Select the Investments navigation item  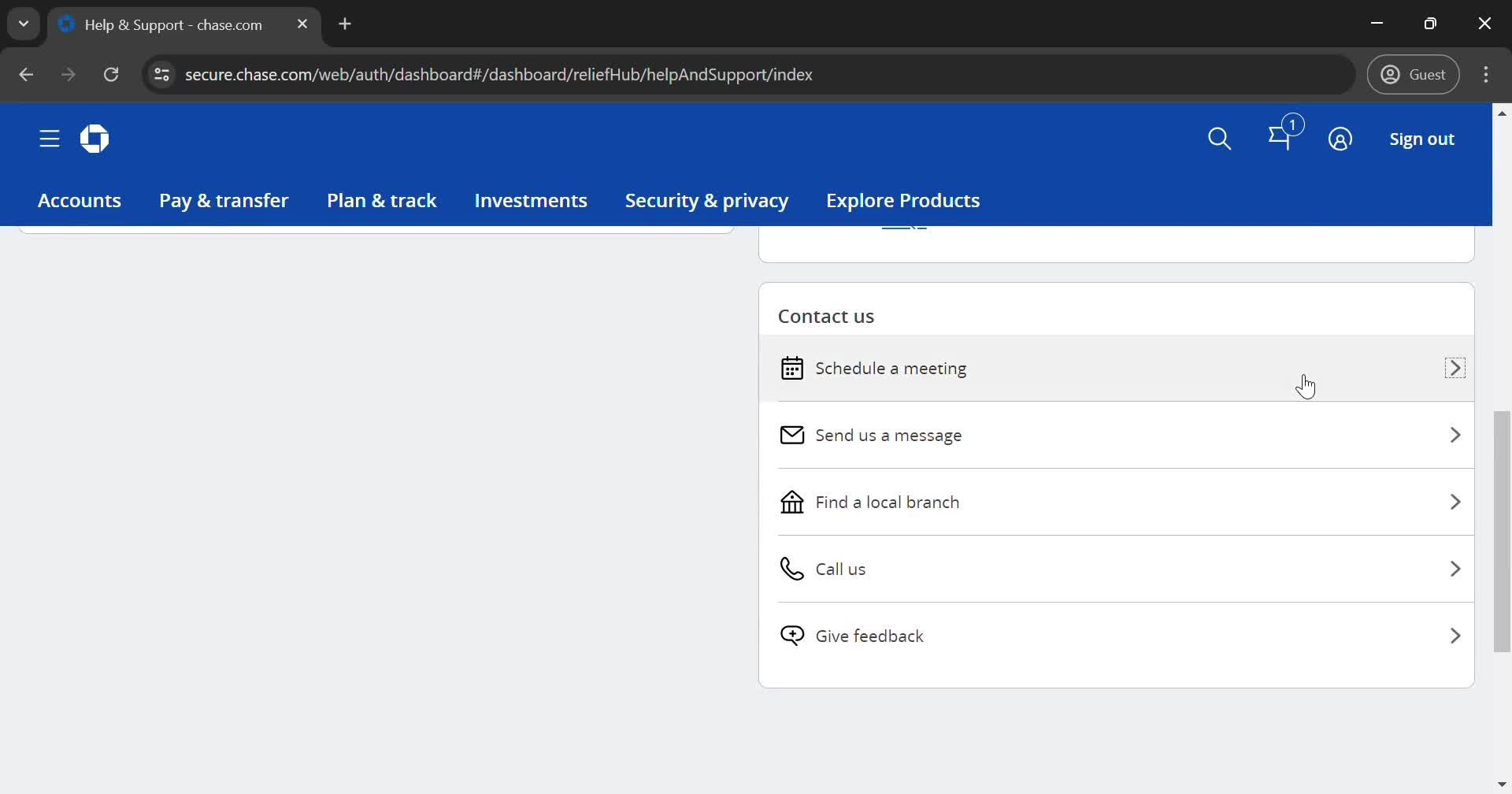point(530,200)
